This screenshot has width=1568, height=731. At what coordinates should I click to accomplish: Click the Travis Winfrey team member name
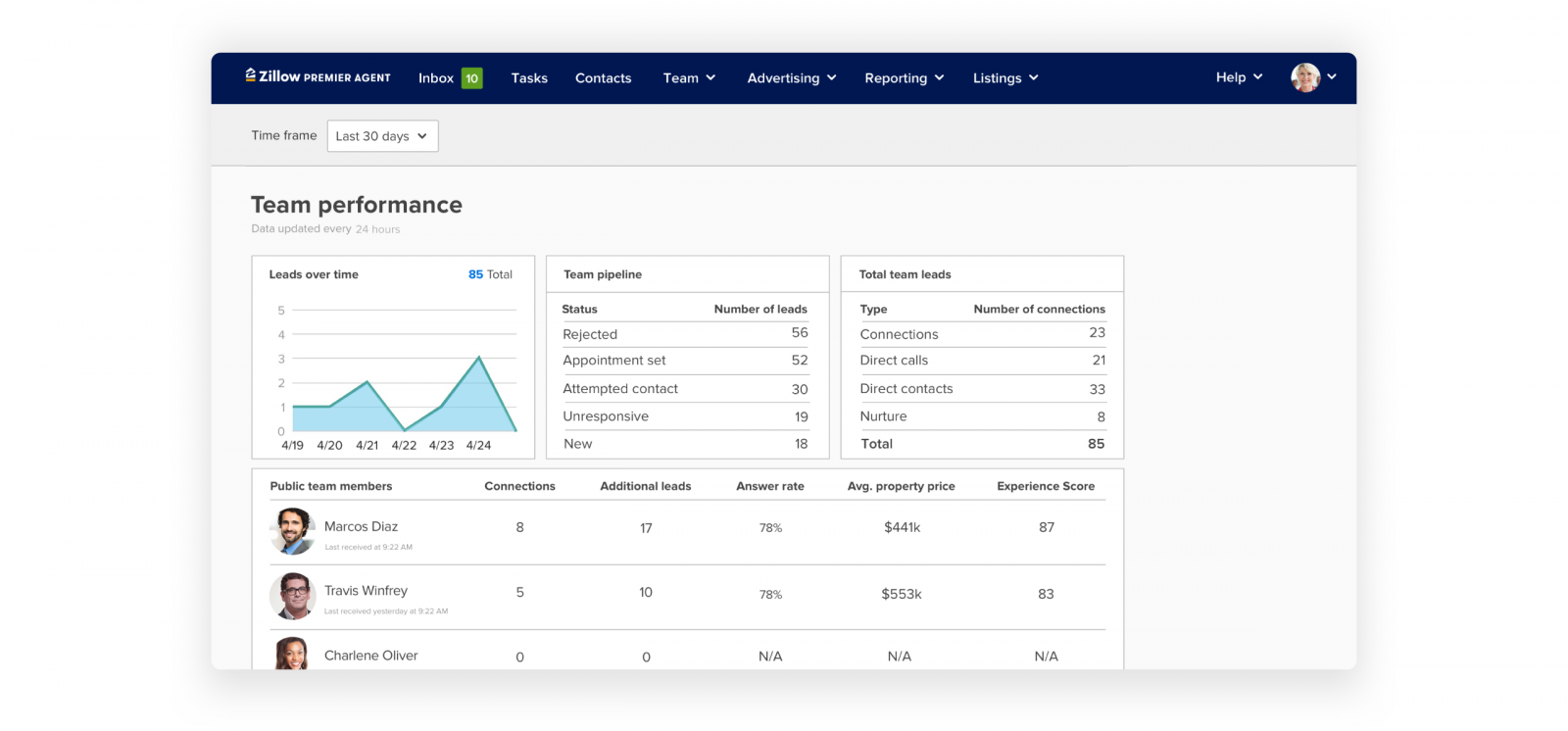366,591
